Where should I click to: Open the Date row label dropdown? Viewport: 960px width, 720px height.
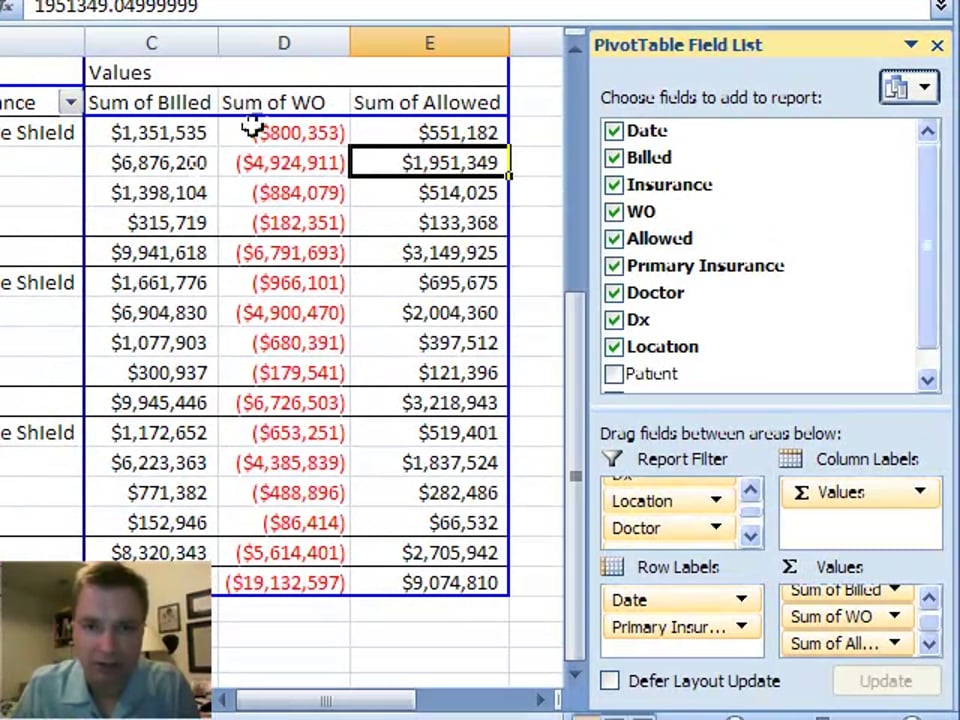pyautogui.click(x=741, y=599)
